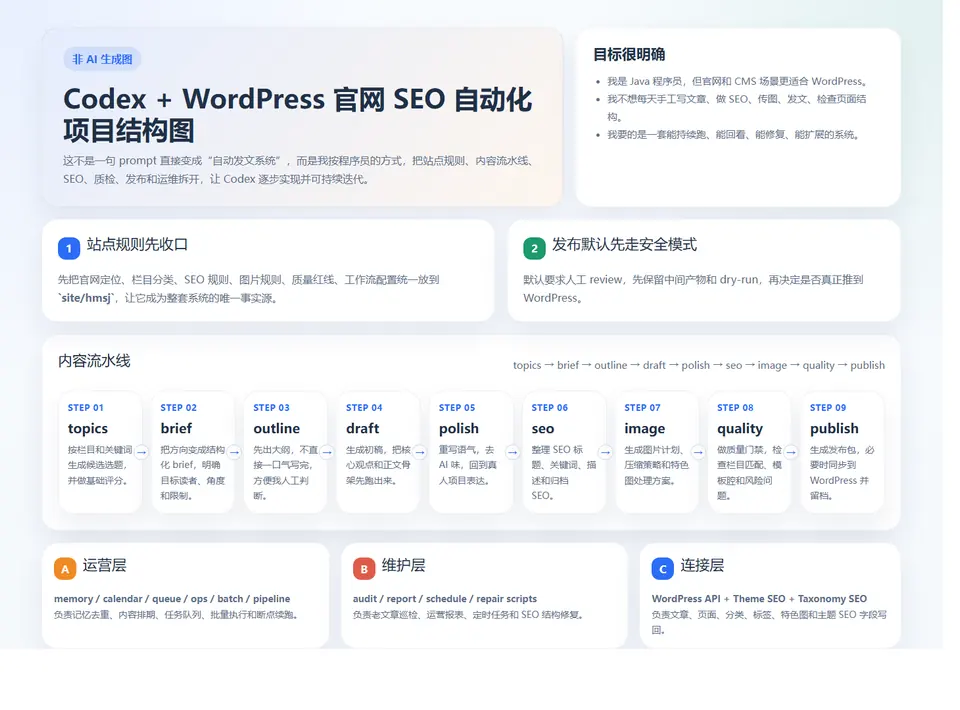The height and width of the screenshot is (710, 960).
Task: Select the orange A icon of 运营层
Action: tap(64, 567)
